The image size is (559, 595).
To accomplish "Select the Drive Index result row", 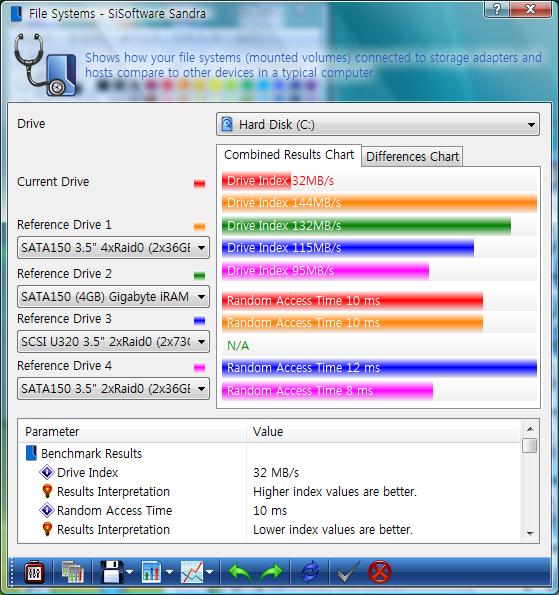I will (269, 472).
